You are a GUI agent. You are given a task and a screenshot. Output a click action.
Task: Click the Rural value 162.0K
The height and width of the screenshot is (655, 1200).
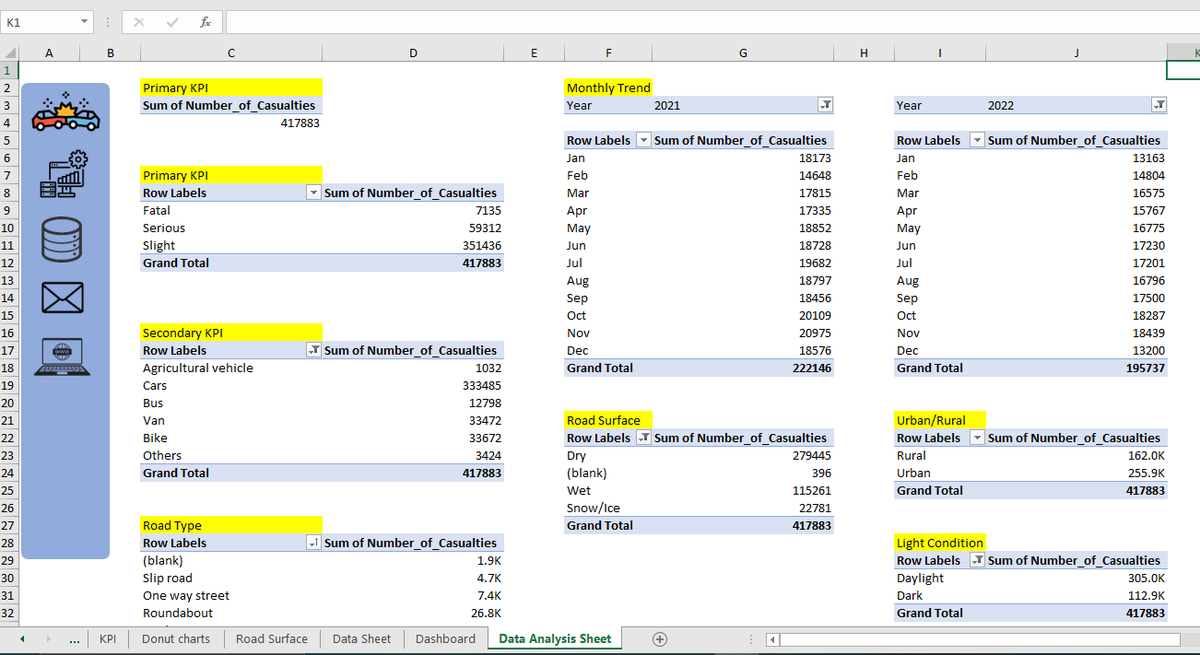[x=1146, y=456]
